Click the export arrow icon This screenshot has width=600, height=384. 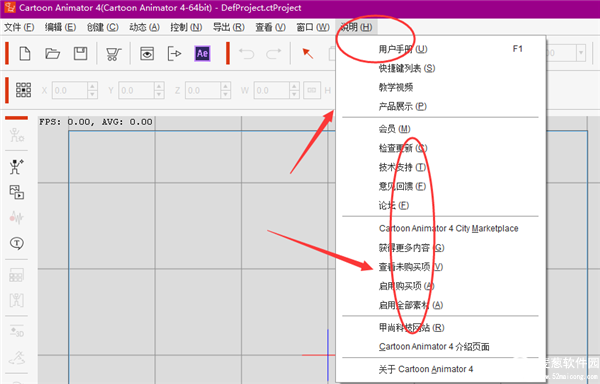[174, 54]
